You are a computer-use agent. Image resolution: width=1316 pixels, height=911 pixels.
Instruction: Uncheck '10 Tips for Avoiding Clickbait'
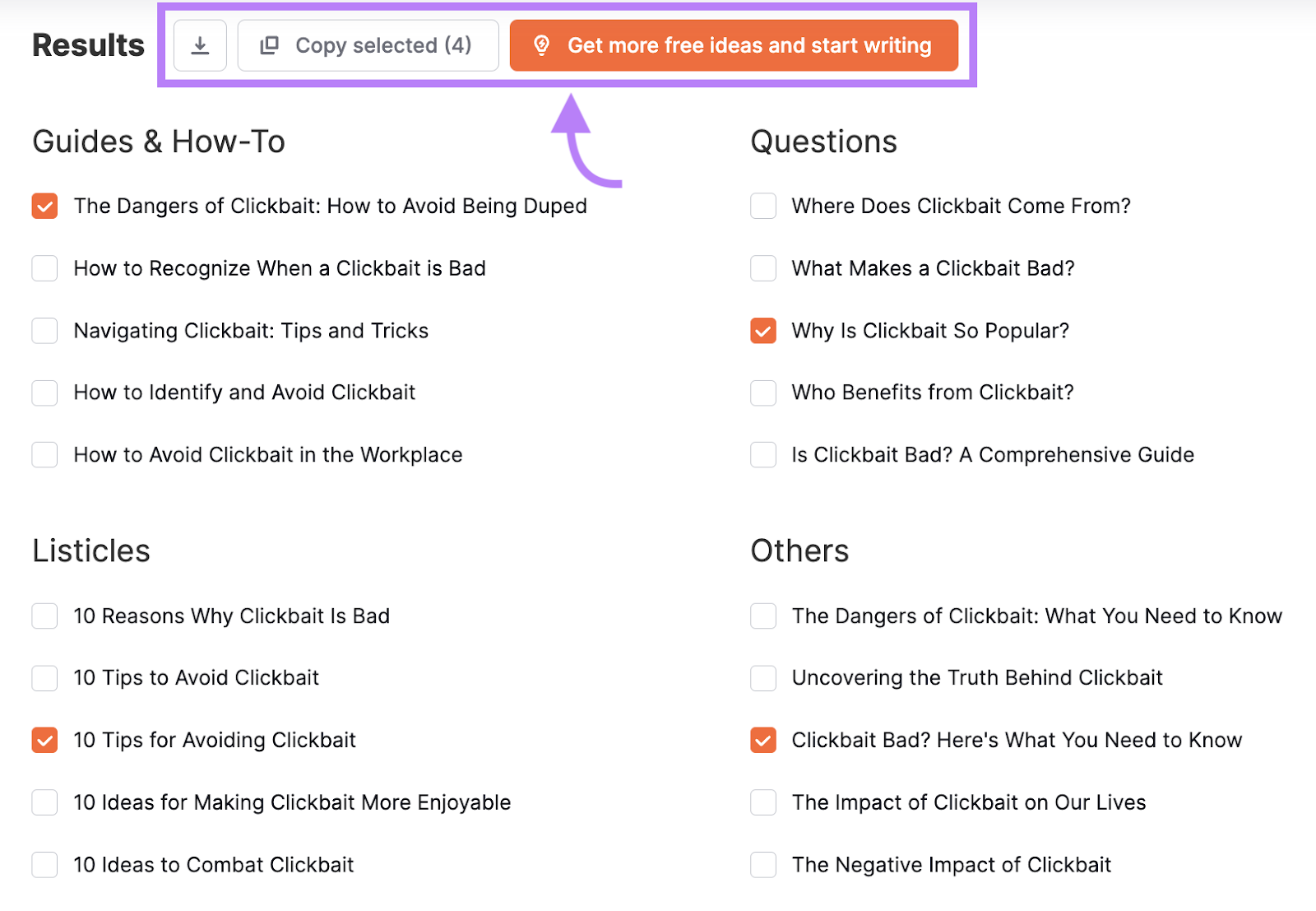tap(44, 740)
